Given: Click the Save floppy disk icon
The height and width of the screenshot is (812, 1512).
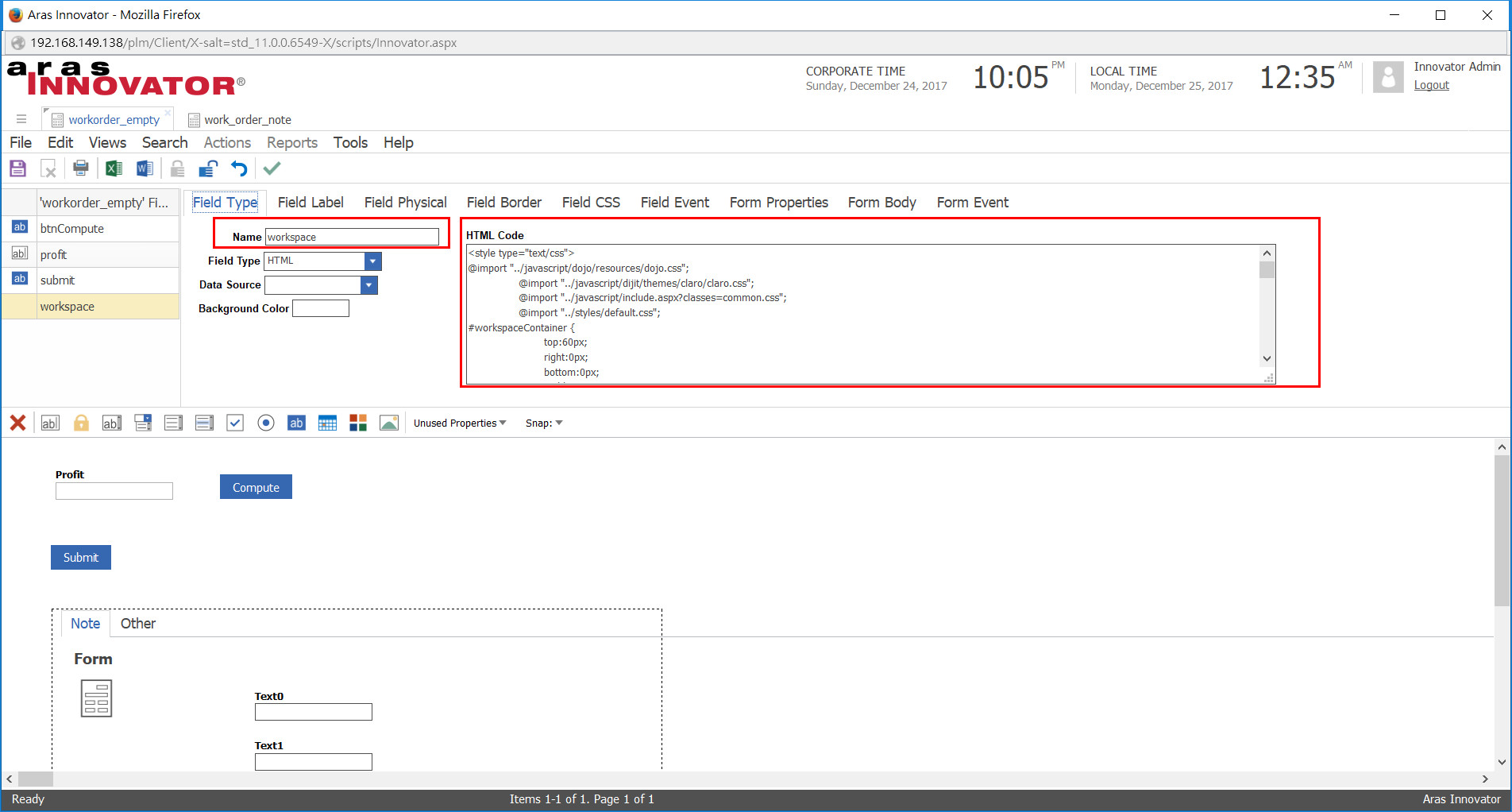Looking at the screenshot, I should point(17,168).
